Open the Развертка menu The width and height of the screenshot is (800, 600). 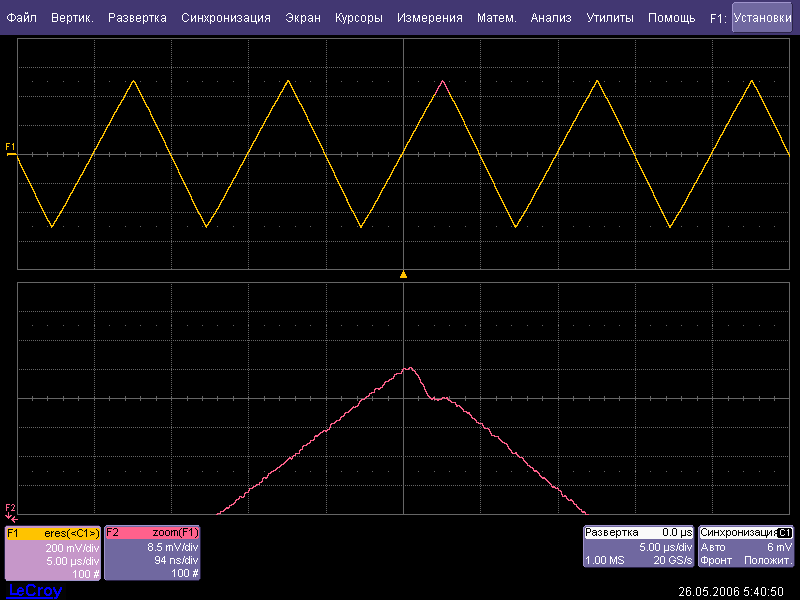coord(137,18)
